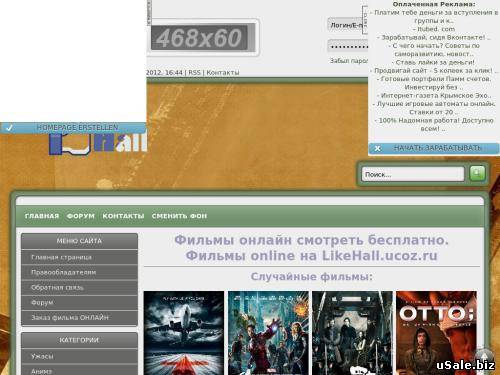Click the 'Зарабатывай, сидя Вконтакте' ad link

(x=433, y=37)
